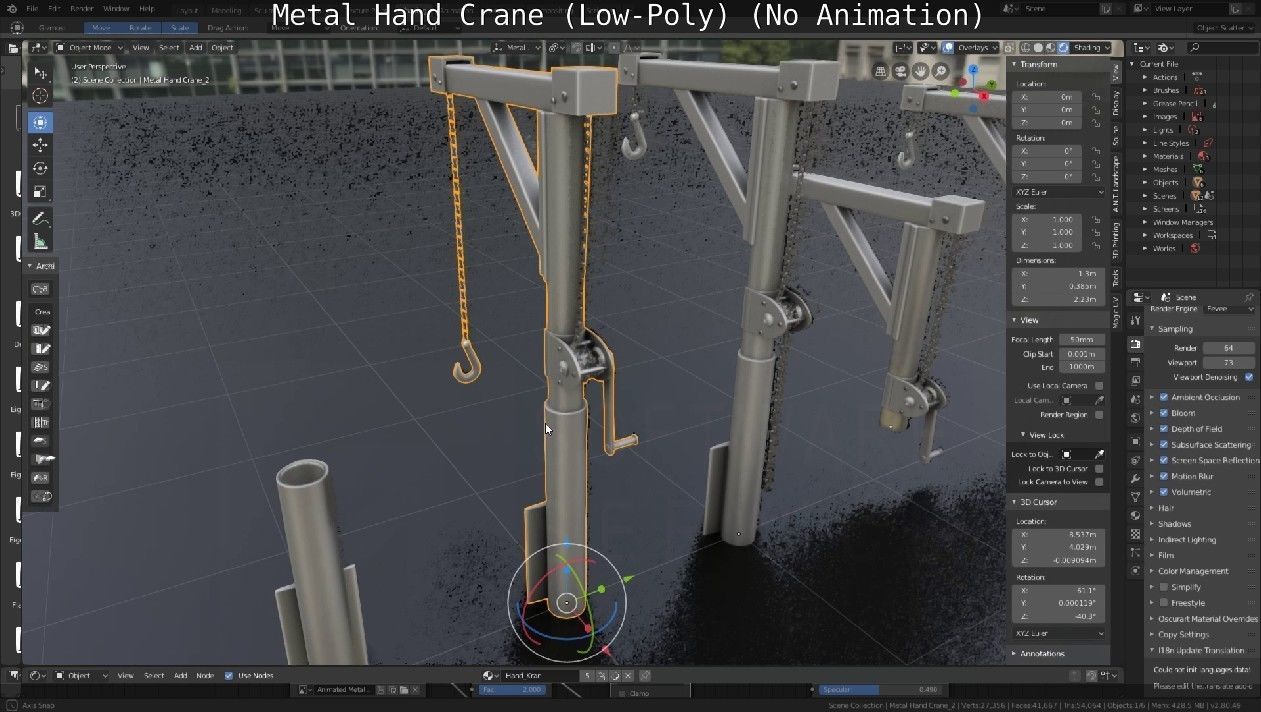The width and height of the screenshot is (1261, 712).
Task: Open the rotation XYZ Euler mode dropdown
Action: pyautogui.click(x=1060, y=191)
